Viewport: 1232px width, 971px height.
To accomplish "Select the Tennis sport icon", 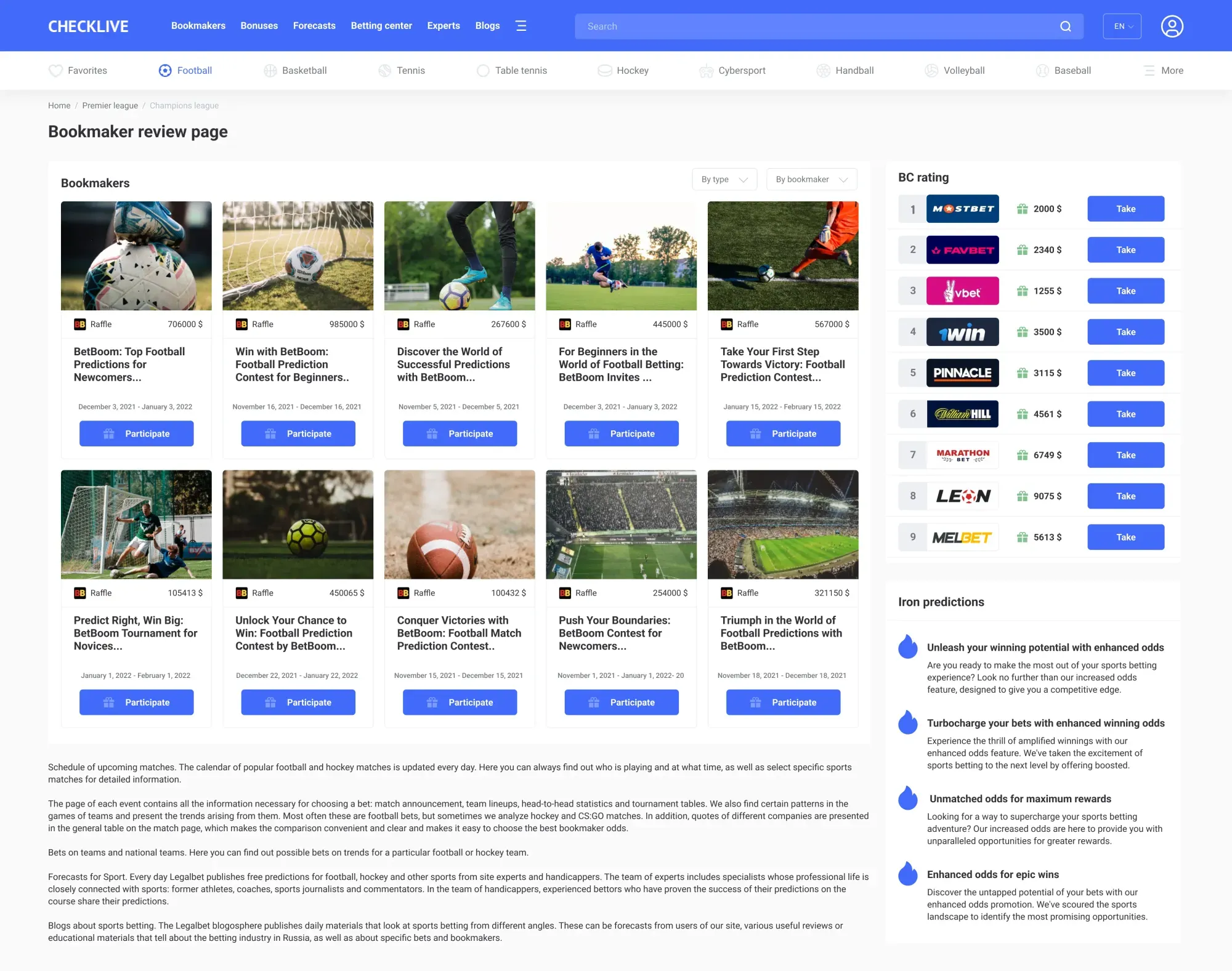I will pyautogui.click(x=385, y=70).
